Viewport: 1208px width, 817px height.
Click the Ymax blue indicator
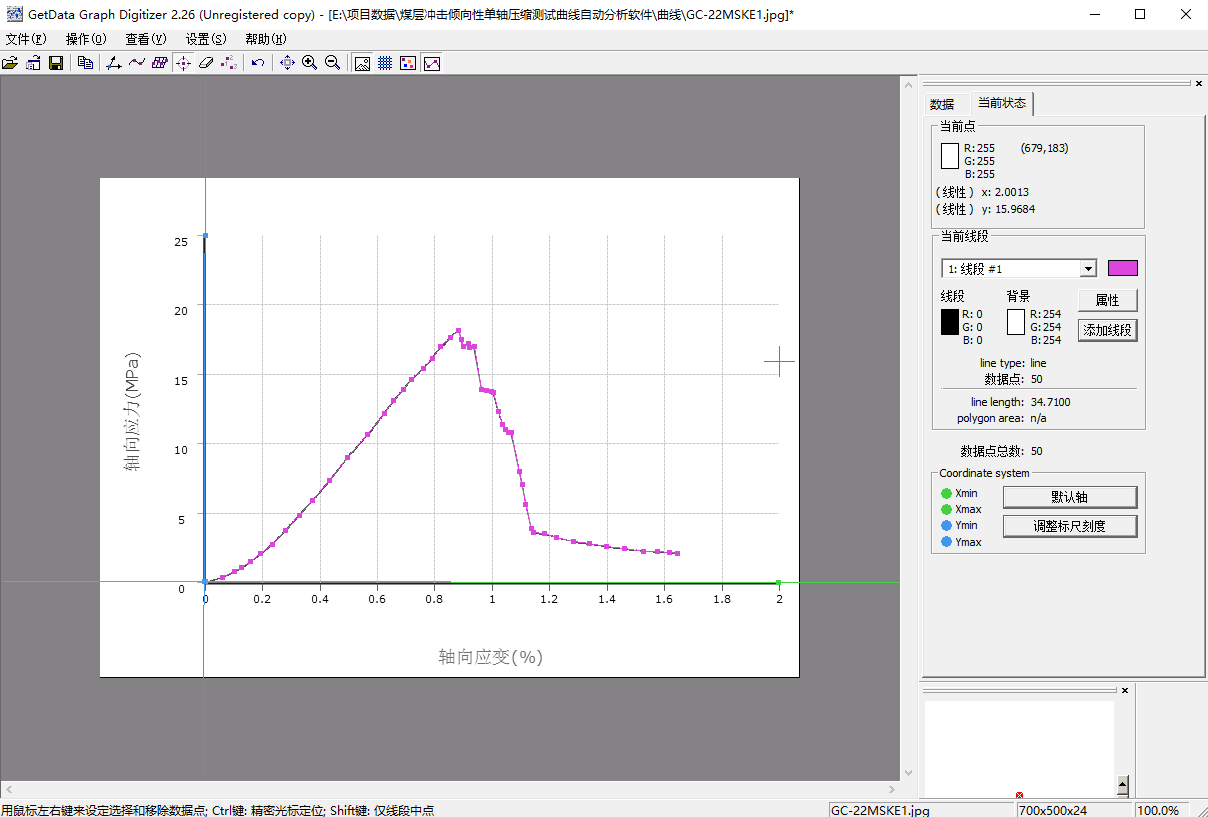pyautogui.click(x=946, y=542)
